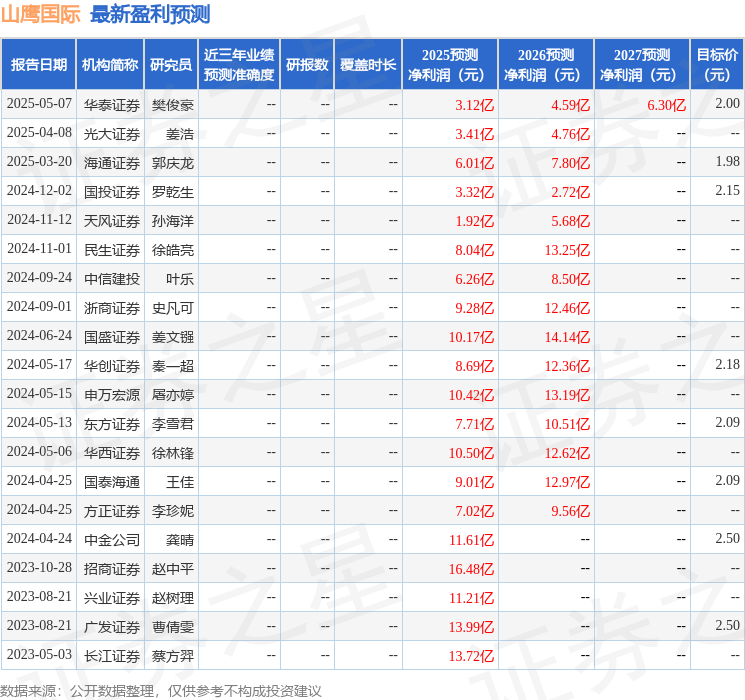Screen dimensions: 745x700
Task: Select the 13.25亿 forecast value
Action: (567, 250)
